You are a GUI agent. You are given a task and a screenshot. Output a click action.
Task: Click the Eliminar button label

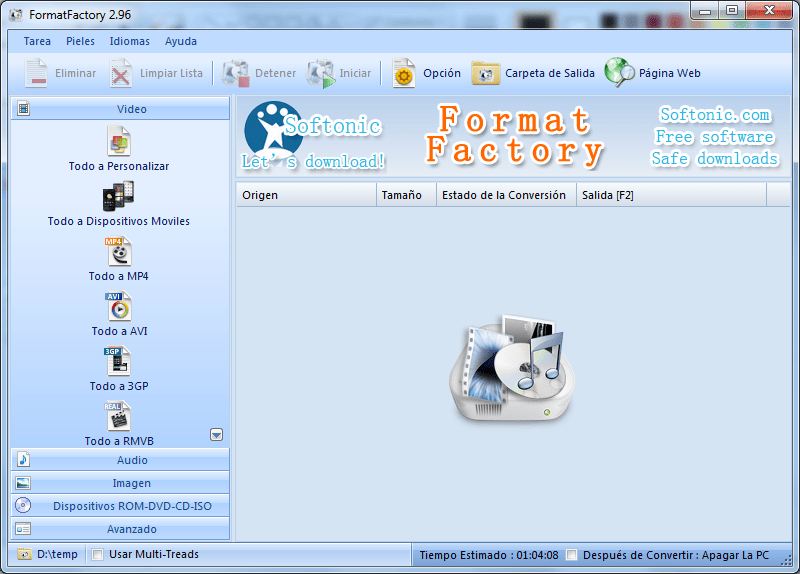[x=76, y=73]
